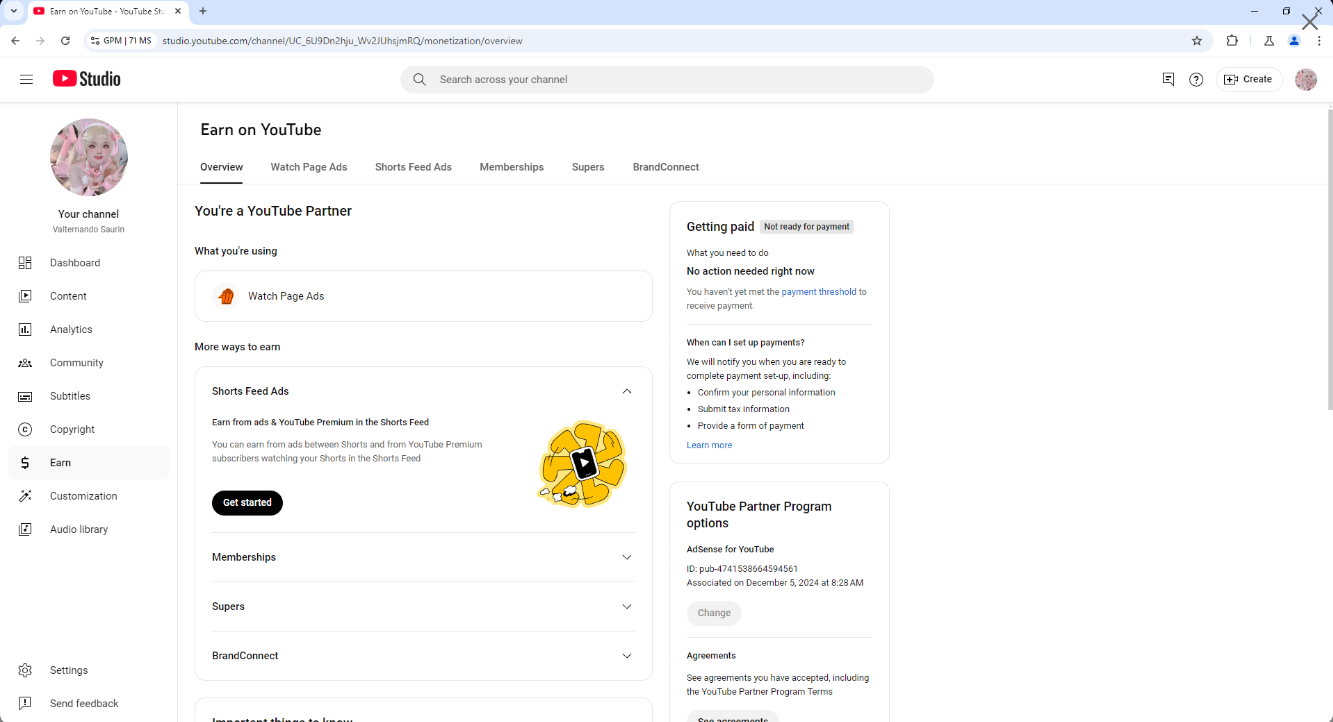
Task: Click the Watch Page Ads orange icon
Action: 226,296
